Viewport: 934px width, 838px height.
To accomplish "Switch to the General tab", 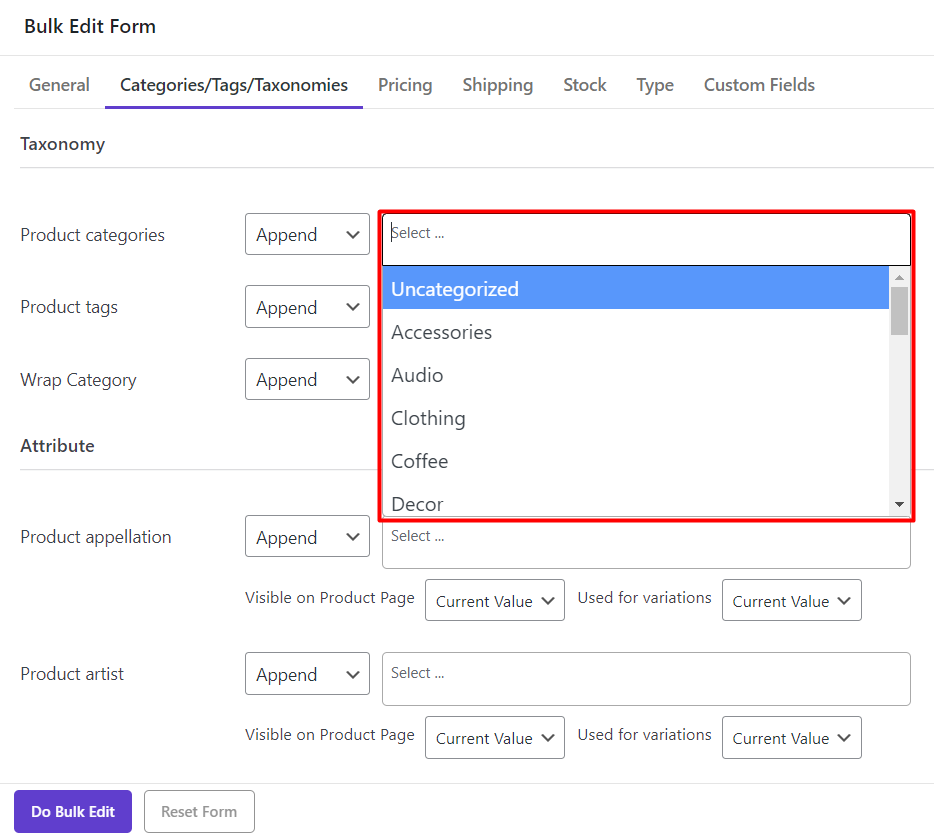I will click(x=59, y=85).
